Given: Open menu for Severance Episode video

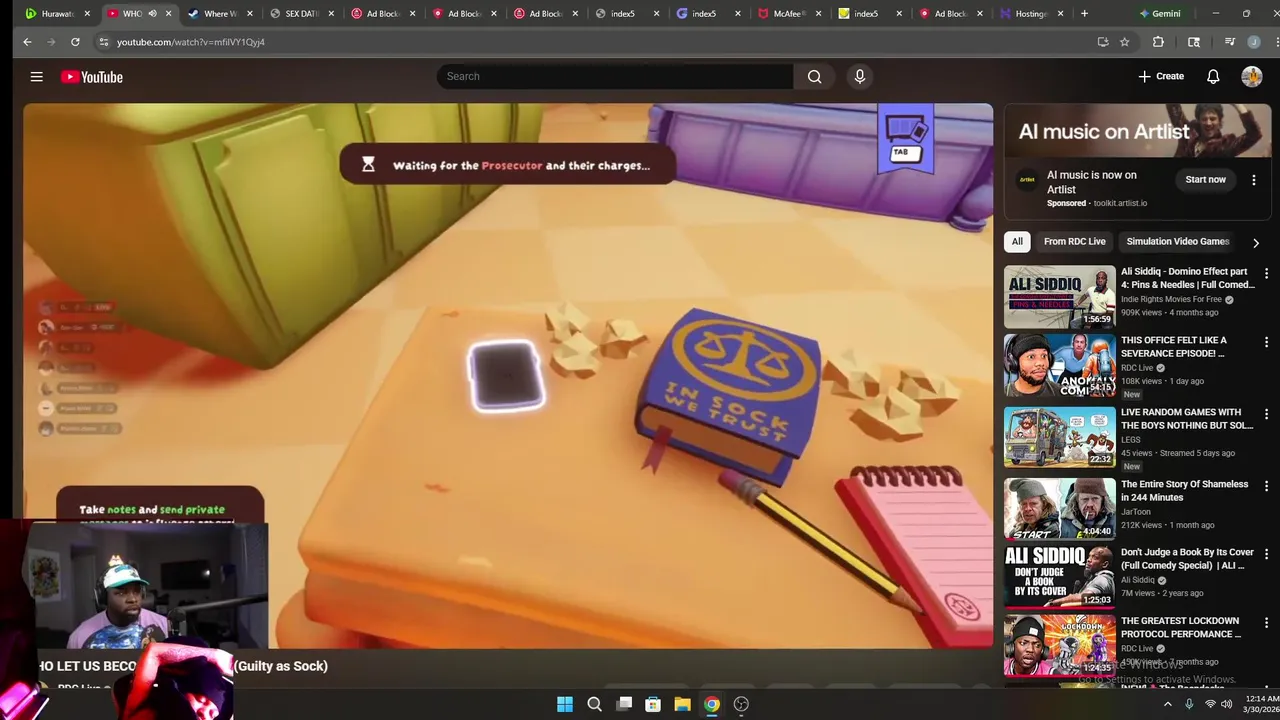Looking at the screenshot, I should coord(1266,342).
